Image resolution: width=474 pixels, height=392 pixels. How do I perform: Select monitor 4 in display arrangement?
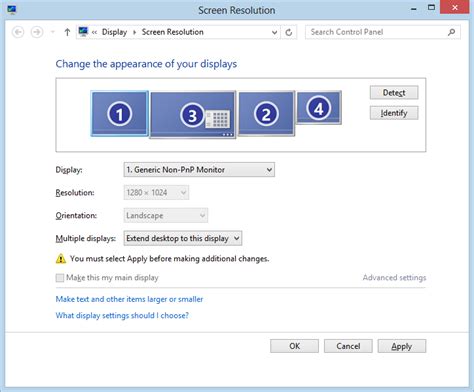coord(319,108)
